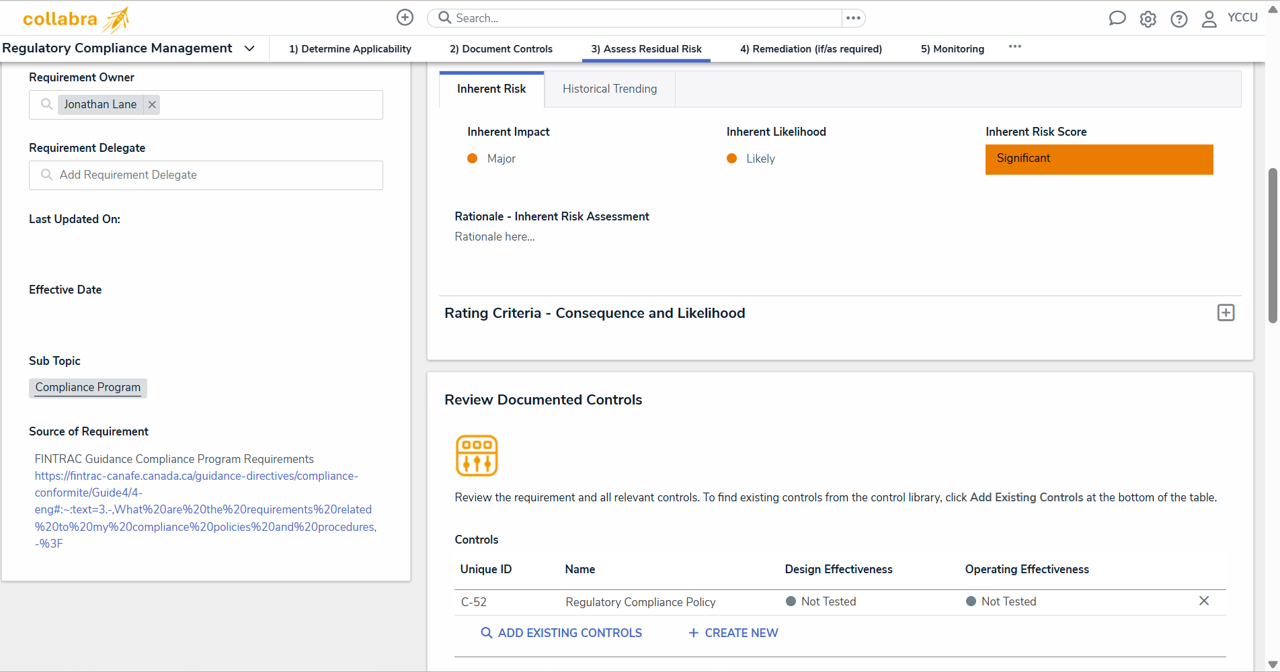Click Create New control button
This screenshot has height=672, width=1280.
tap(733, 633)
